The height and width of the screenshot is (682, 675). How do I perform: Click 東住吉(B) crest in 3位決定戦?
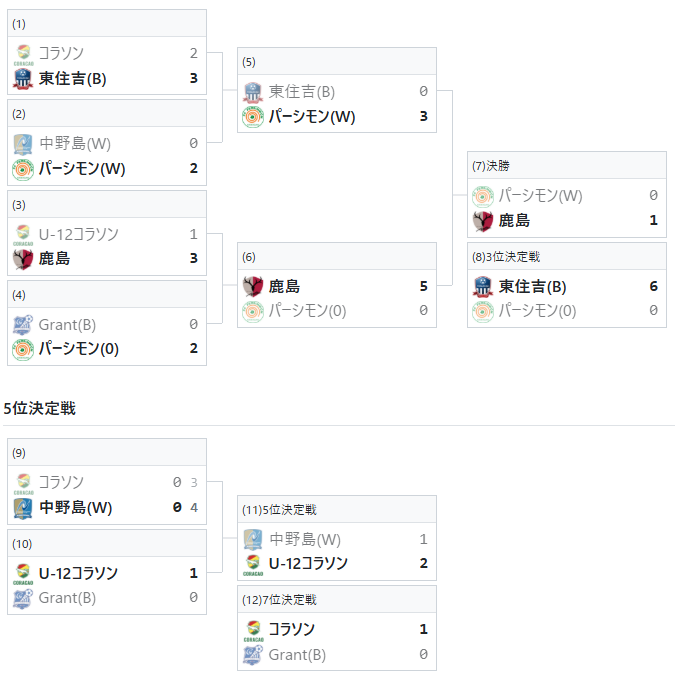[x=483, y=287]
